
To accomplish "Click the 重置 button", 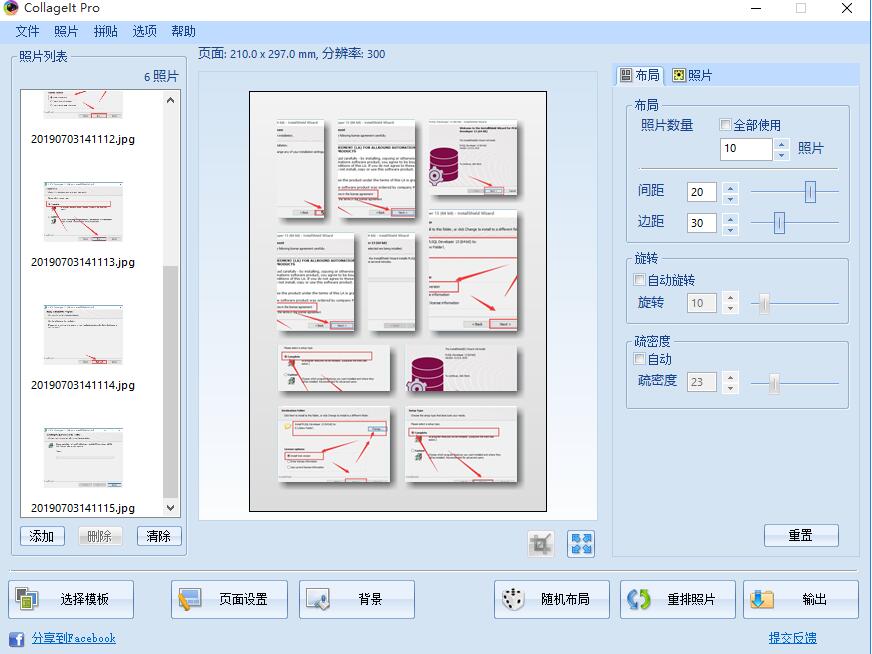I will (800, 535).
